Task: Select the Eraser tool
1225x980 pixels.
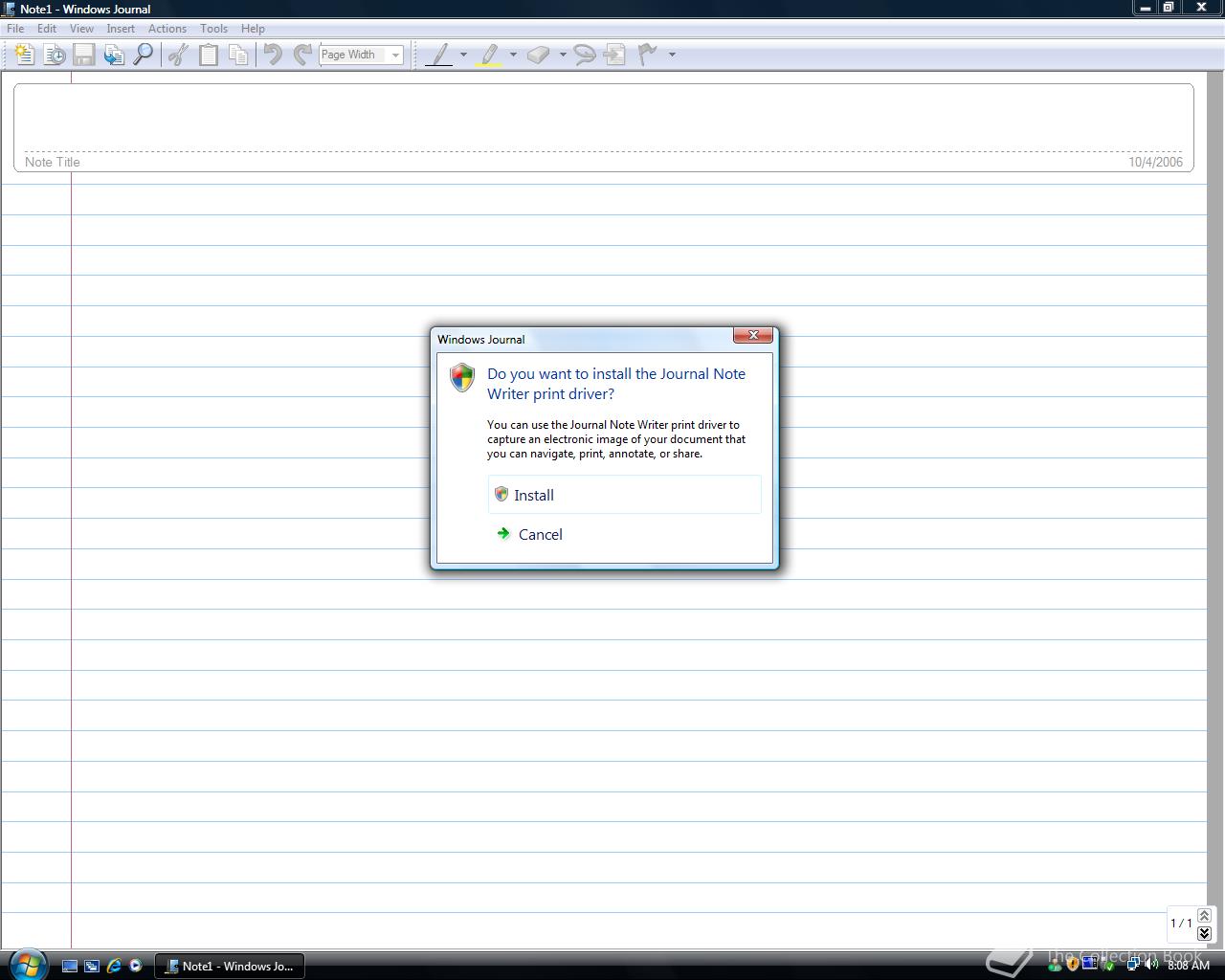Action: pos(538,55)
